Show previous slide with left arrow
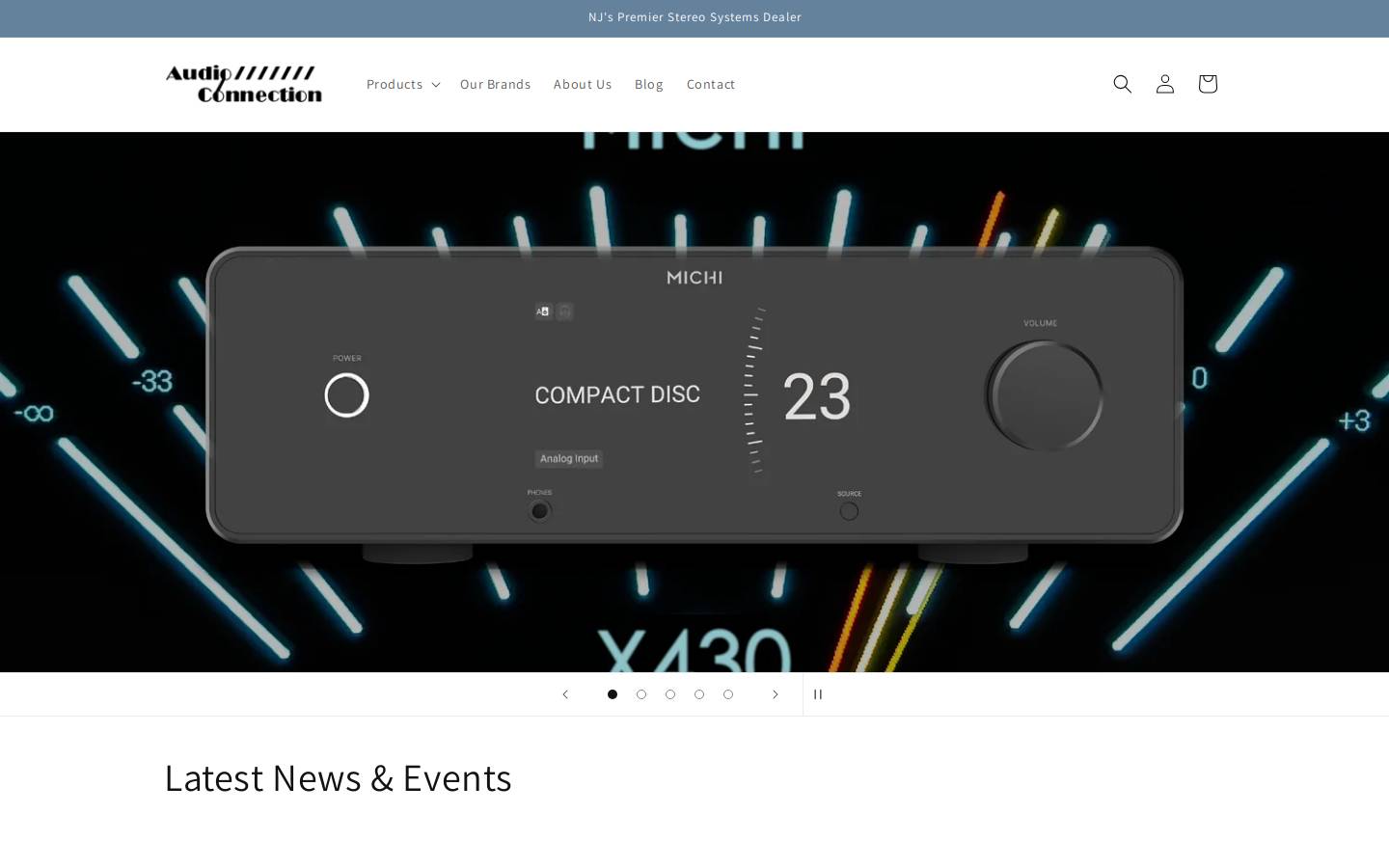 pyautogui.click(x=565, y=694)
